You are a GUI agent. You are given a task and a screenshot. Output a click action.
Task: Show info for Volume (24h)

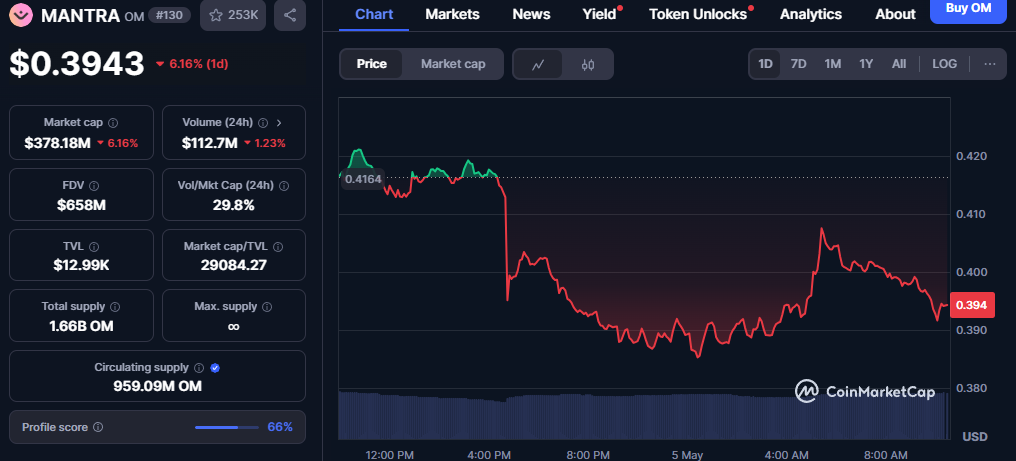(263, 123)
